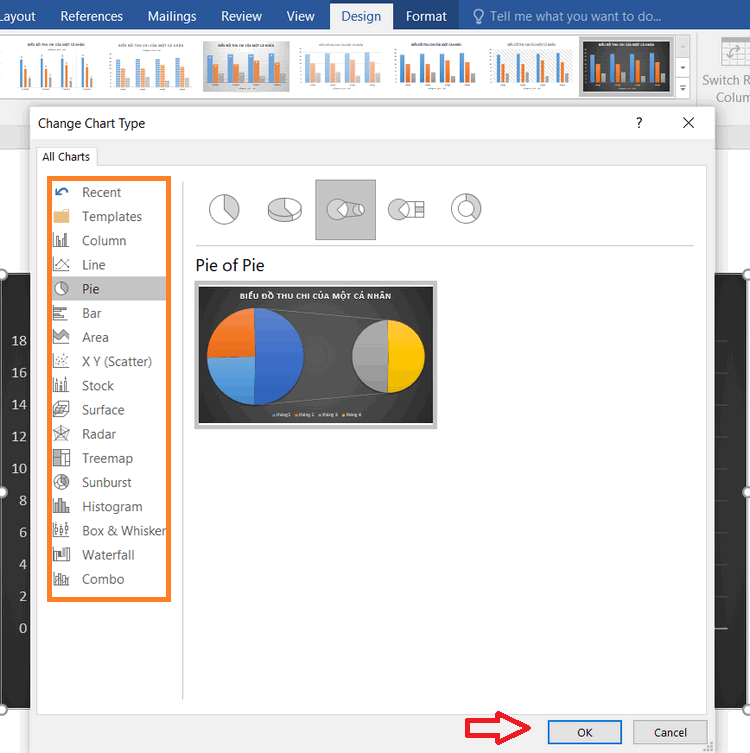Choose Column label in chart type list
This screenshot has width=750, height=753.
pyautogui.click(x=104, y=241)
